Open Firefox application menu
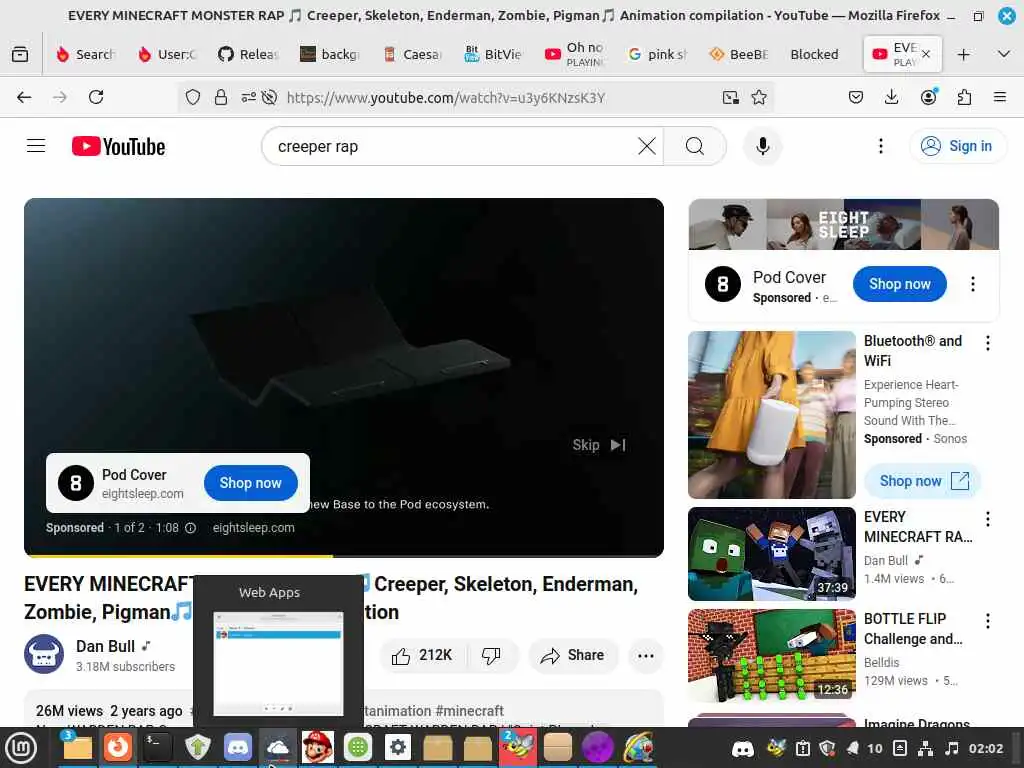The width and height of the screenshot is (1024, 768). tap(999, 97)
